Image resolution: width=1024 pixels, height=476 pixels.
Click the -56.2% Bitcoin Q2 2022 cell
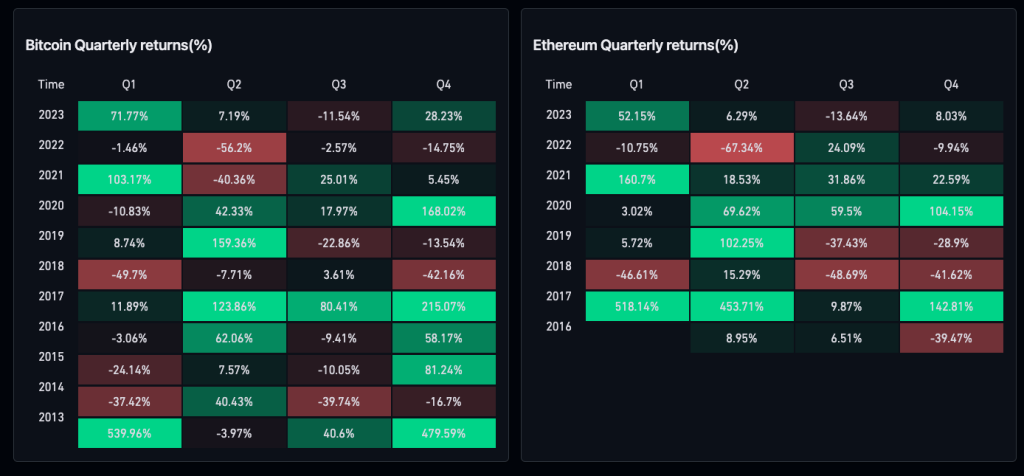coord(235,146)
